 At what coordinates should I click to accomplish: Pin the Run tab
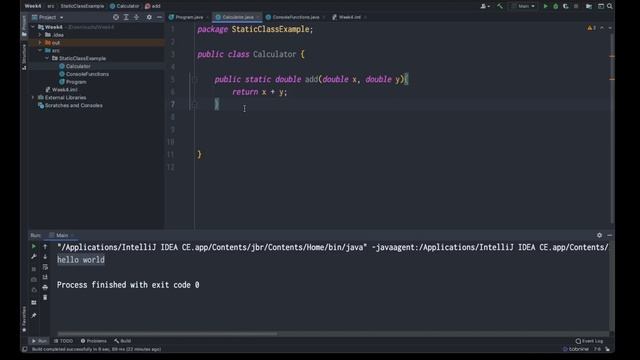[34, 316]
